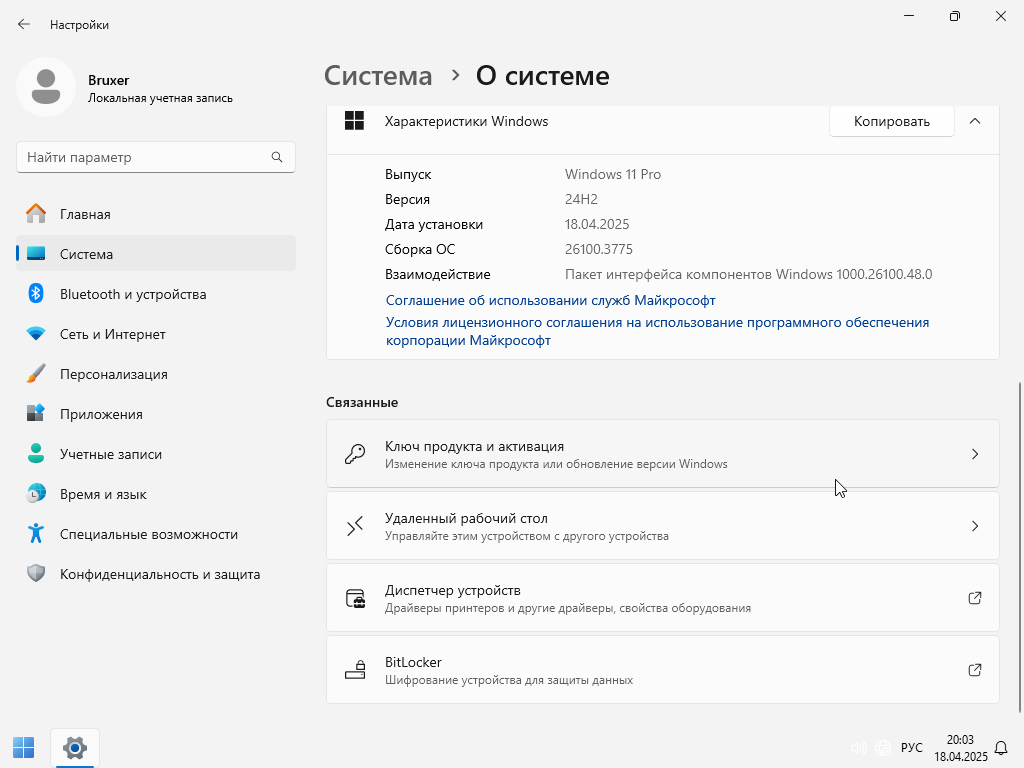Screen dimensions: 1024x768
Task: Click the Remote Desktop arrows icon
Action: [x=355, y=526]
